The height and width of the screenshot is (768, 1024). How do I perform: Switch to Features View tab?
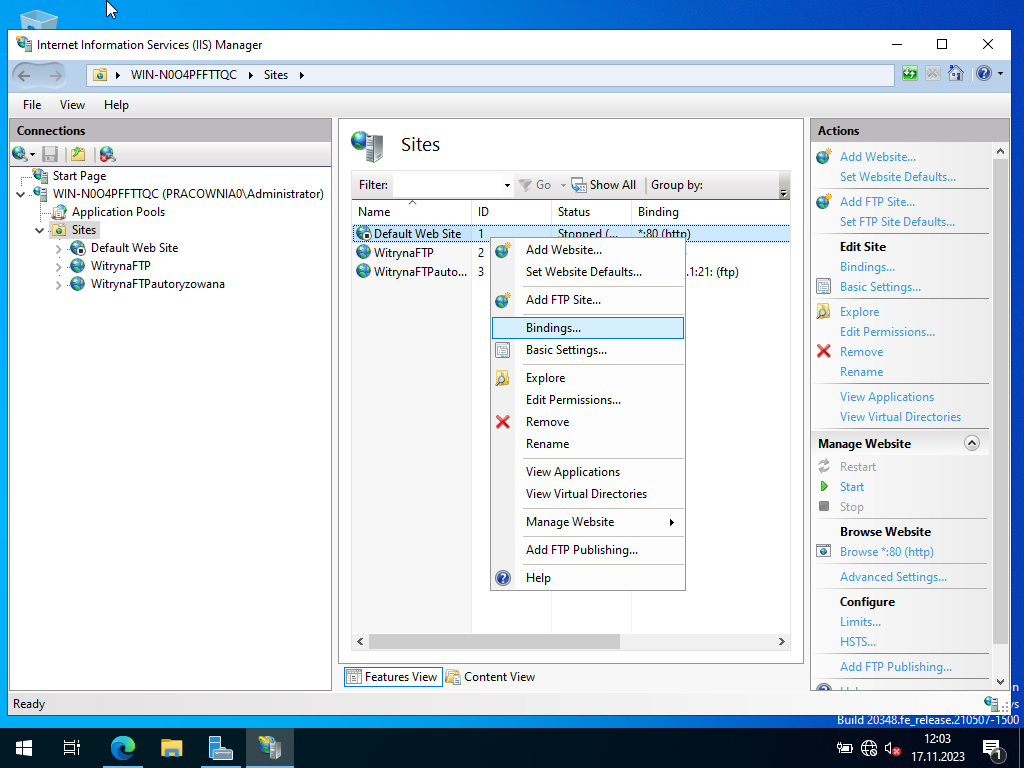pyautogui.click(x=392, y=677)
